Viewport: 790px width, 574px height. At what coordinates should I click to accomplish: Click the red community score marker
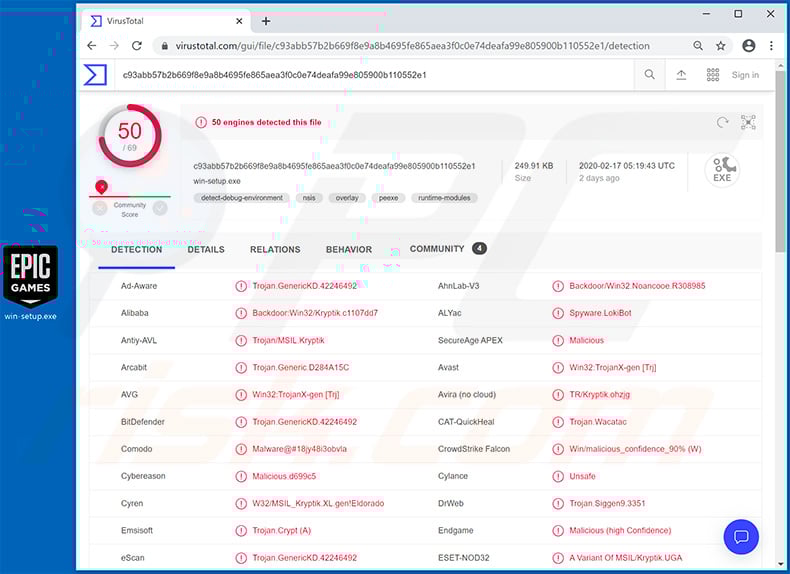(x=102, y=186)
